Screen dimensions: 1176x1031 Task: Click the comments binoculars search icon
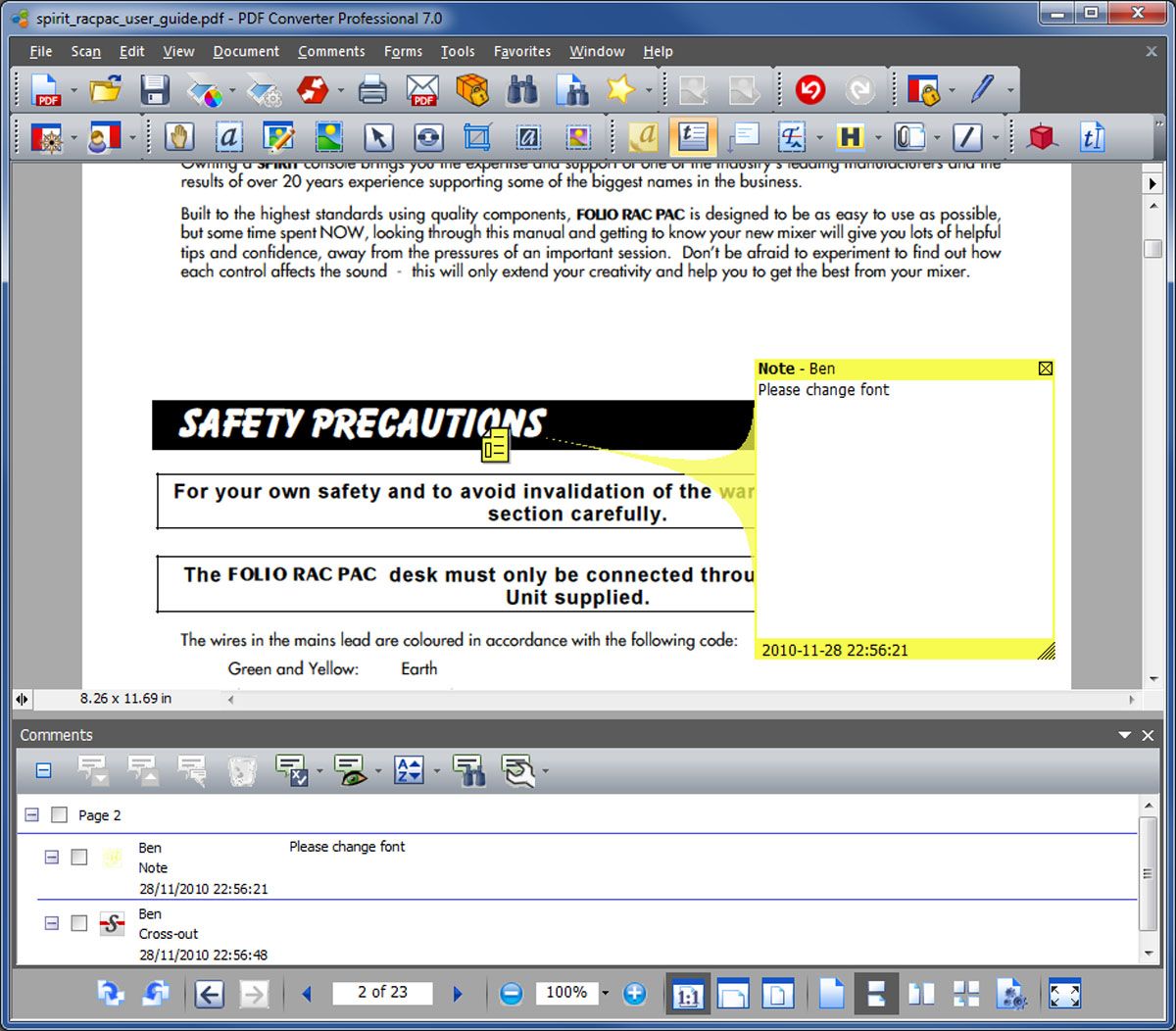pyautogui.click(x=469, y=771)
